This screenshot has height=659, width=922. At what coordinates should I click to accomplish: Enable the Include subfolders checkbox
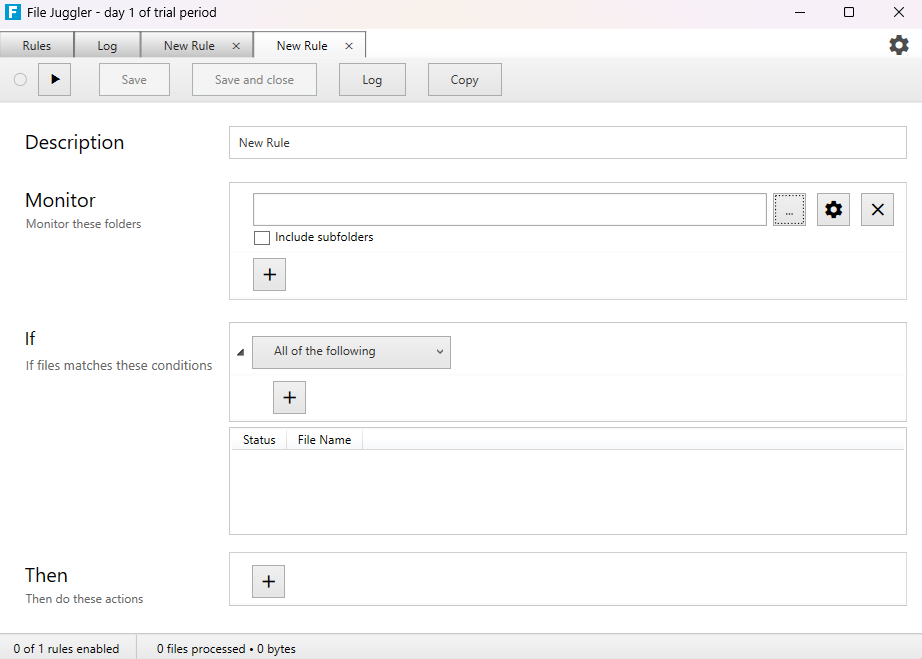(262, 238)
